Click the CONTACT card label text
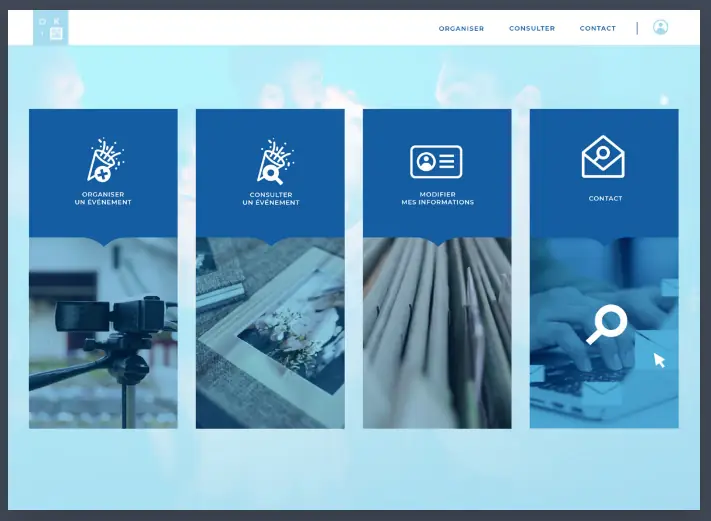 pos(605,199)
